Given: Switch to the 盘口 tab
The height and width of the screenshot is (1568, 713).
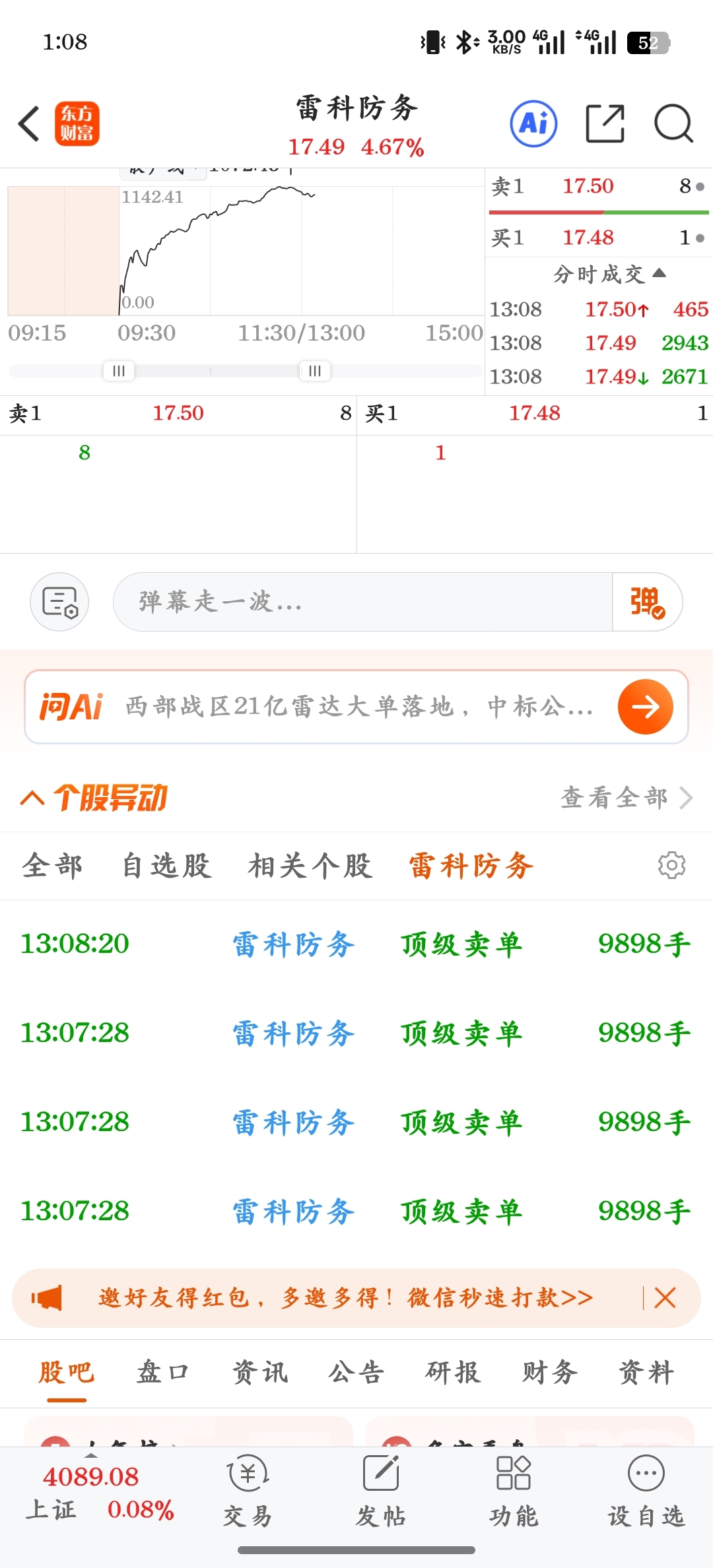Looking at the screenshot, I should (163, 1373).
